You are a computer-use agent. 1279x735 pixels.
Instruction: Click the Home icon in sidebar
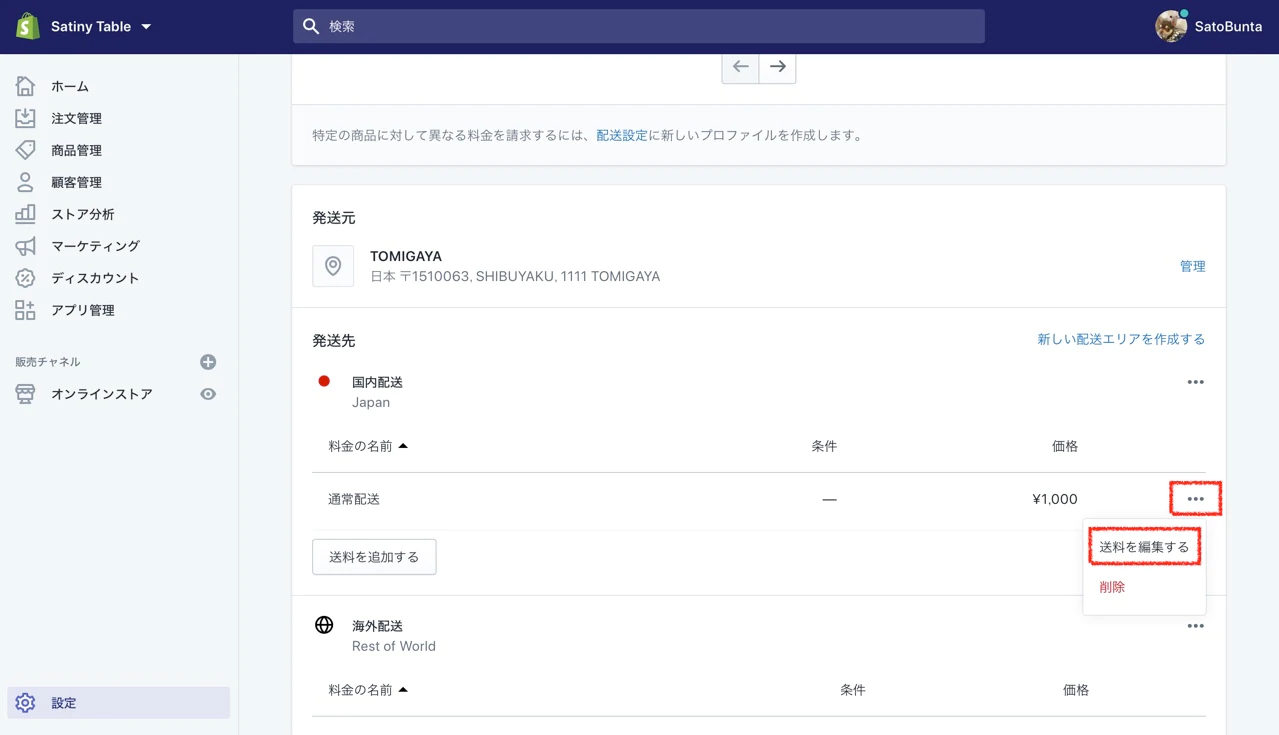25,86
